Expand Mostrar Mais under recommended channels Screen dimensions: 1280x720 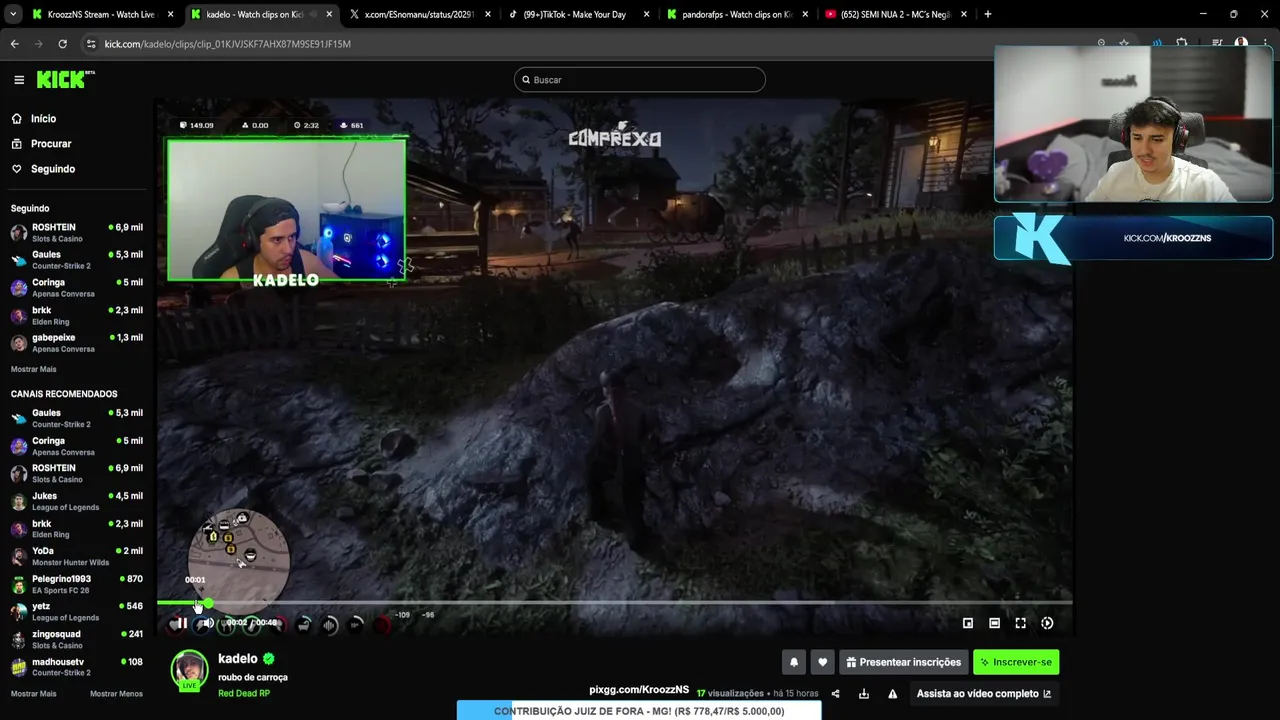coord(33,694)
